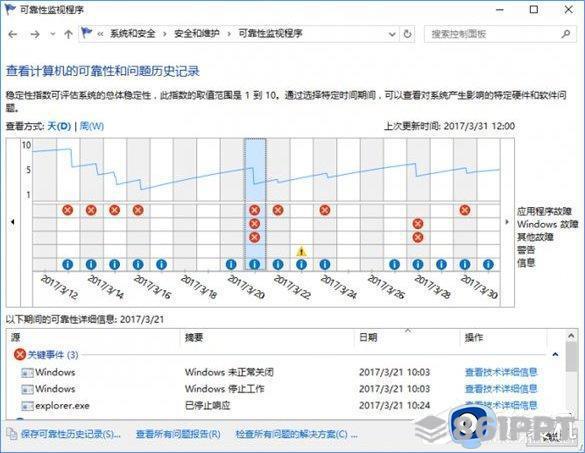Click the search magnifier icon
This screenshot has height=453, width=585.
(566, 34)
